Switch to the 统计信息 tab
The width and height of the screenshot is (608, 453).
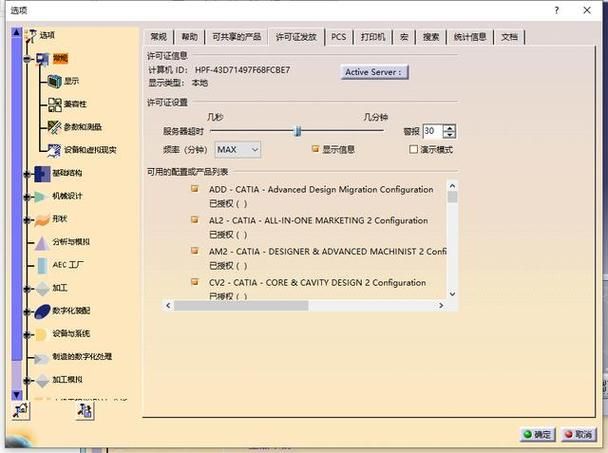[x=470, y=37]
